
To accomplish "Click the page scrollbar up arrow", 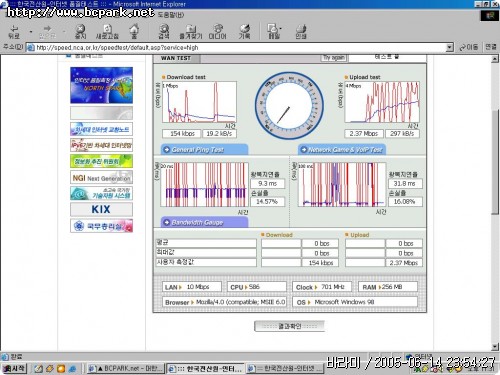I will click(495, 59).
